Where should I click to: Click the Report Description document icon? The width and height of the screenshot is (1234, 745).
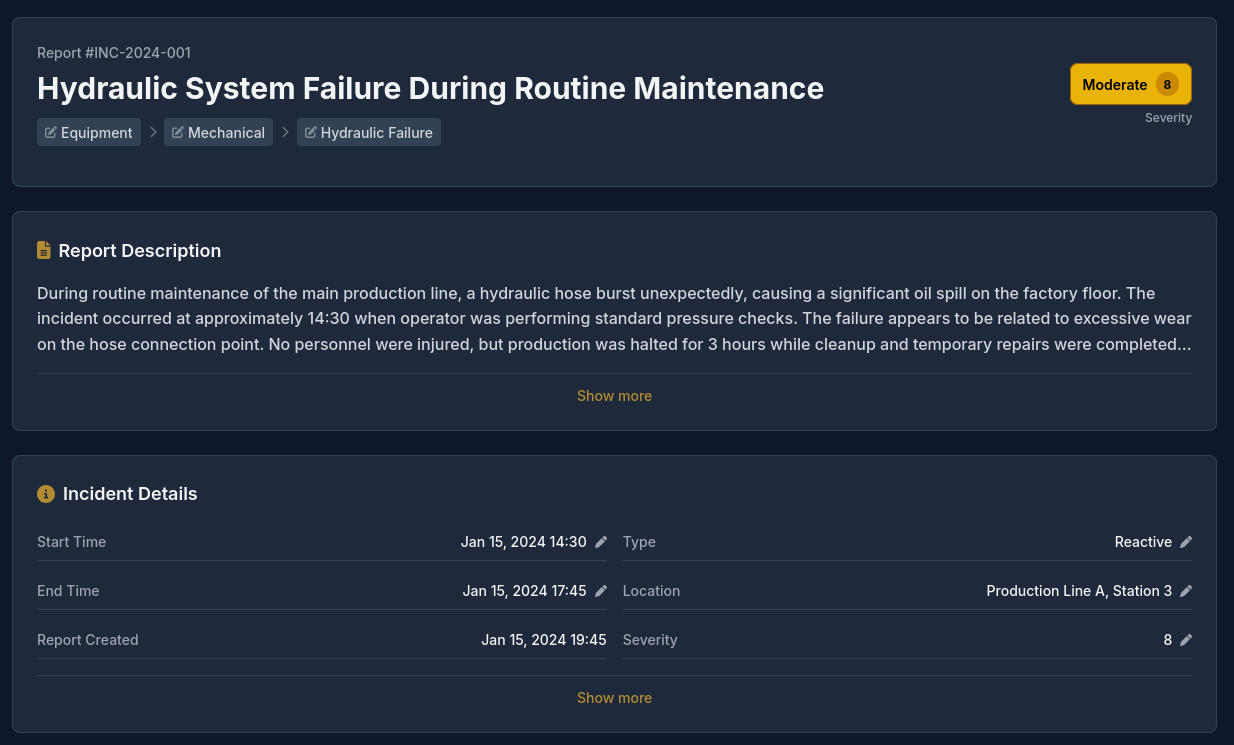pos(44,251)
